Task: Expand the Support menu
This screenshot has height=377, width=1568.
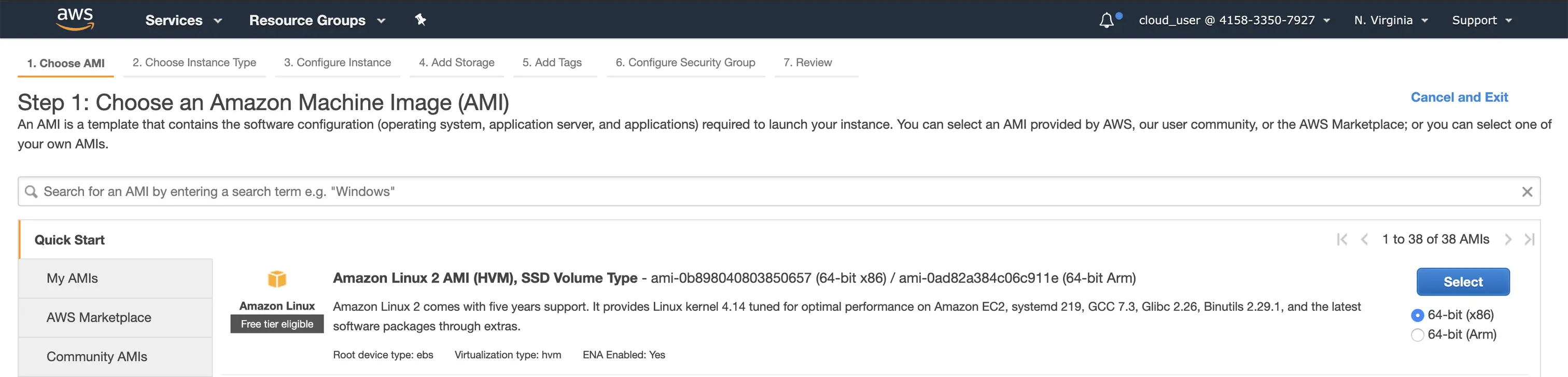Action: (x=1481, y=20)
